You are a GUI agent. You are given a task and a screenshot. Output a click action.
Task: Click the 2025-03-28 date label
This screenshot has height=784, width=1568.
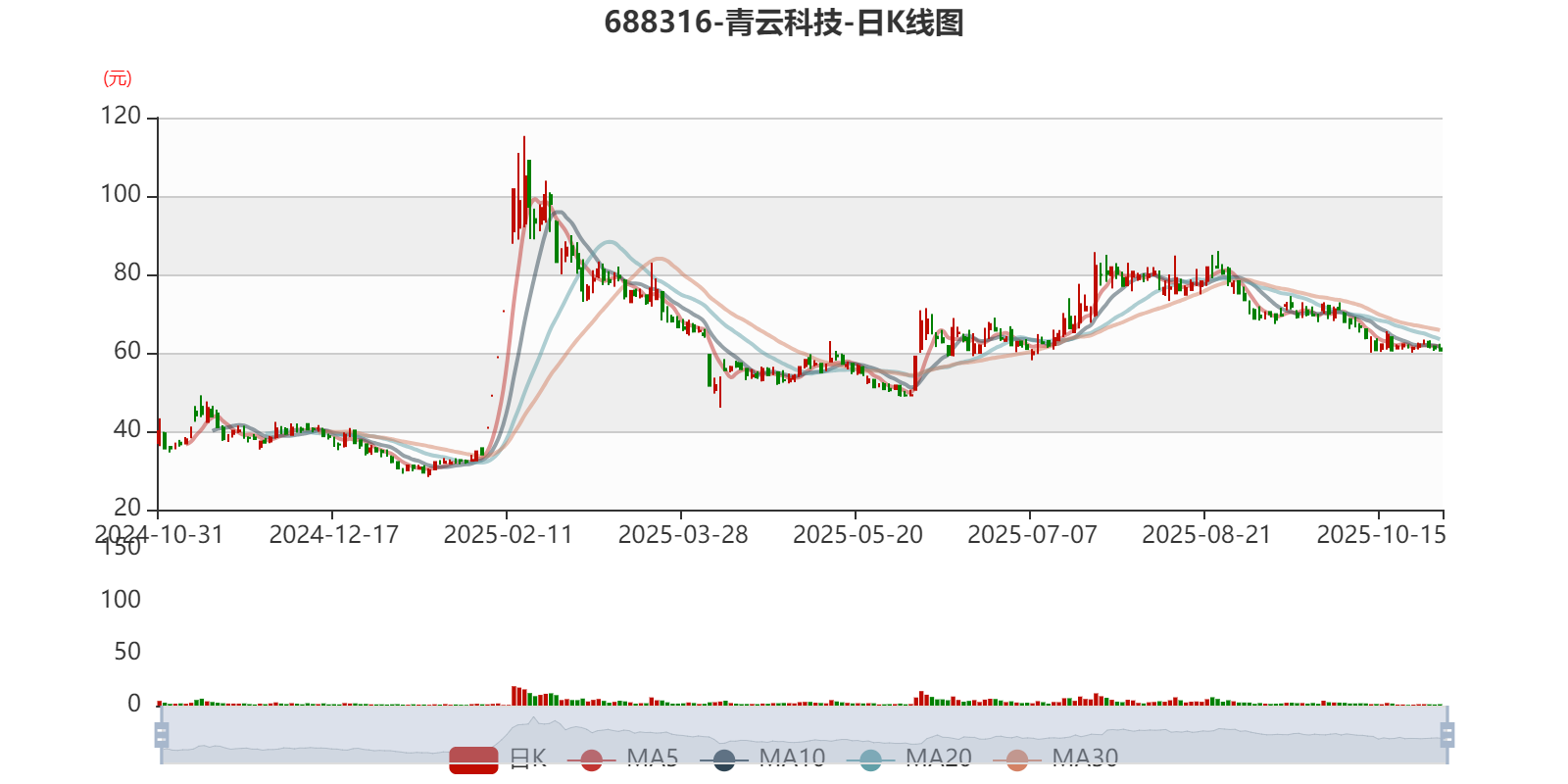pos(683,534)
